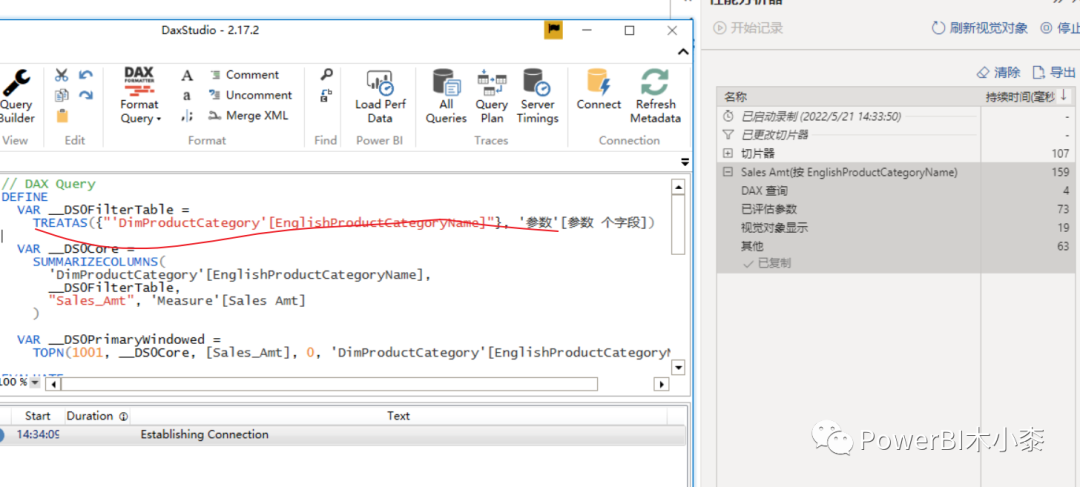Click Merge XML in Format group
This screenshot has width=1080, height=487.
(x=248, y=116)
